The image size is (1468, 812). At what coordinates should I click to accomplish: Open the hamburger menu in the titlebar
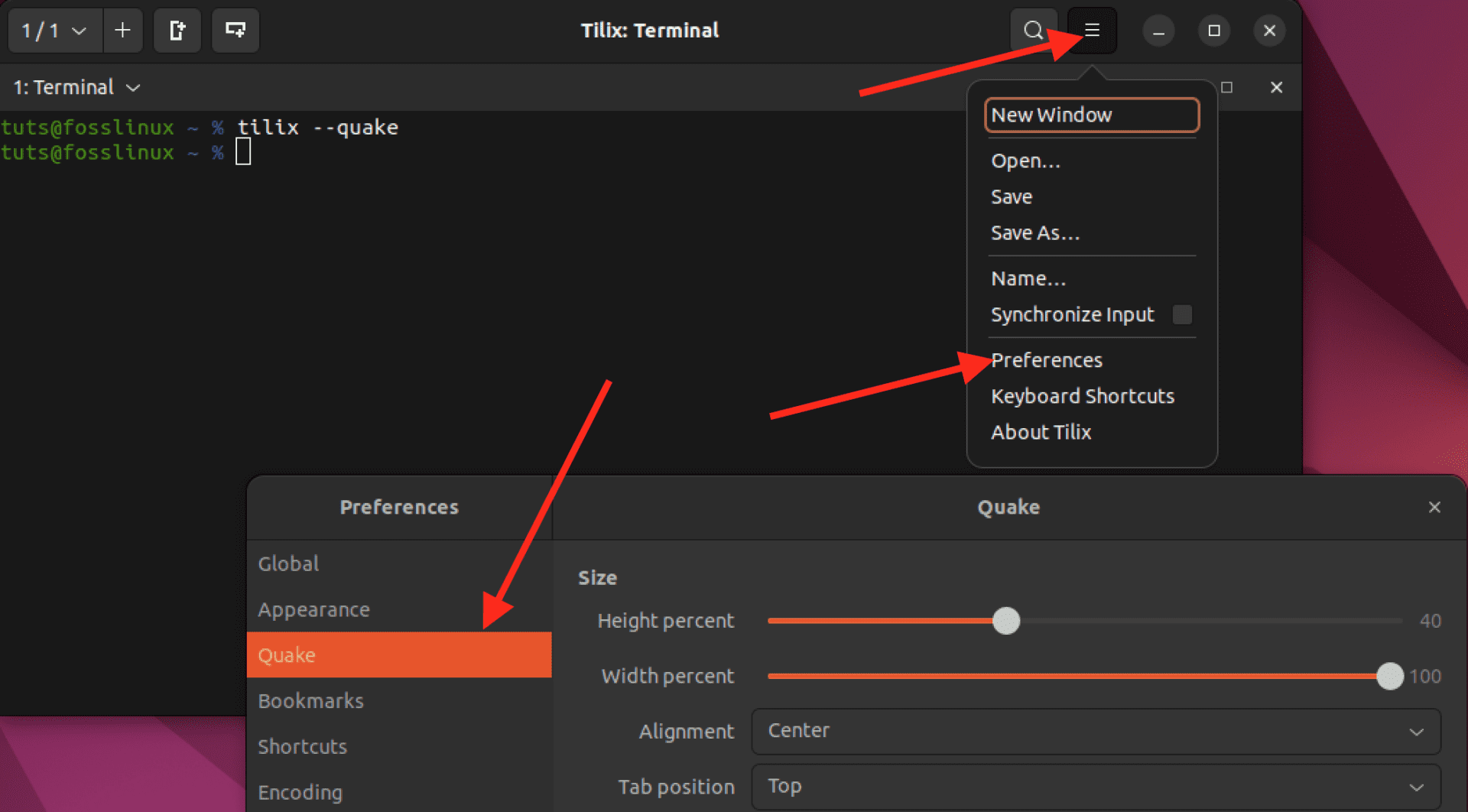tap(1091, 31)
